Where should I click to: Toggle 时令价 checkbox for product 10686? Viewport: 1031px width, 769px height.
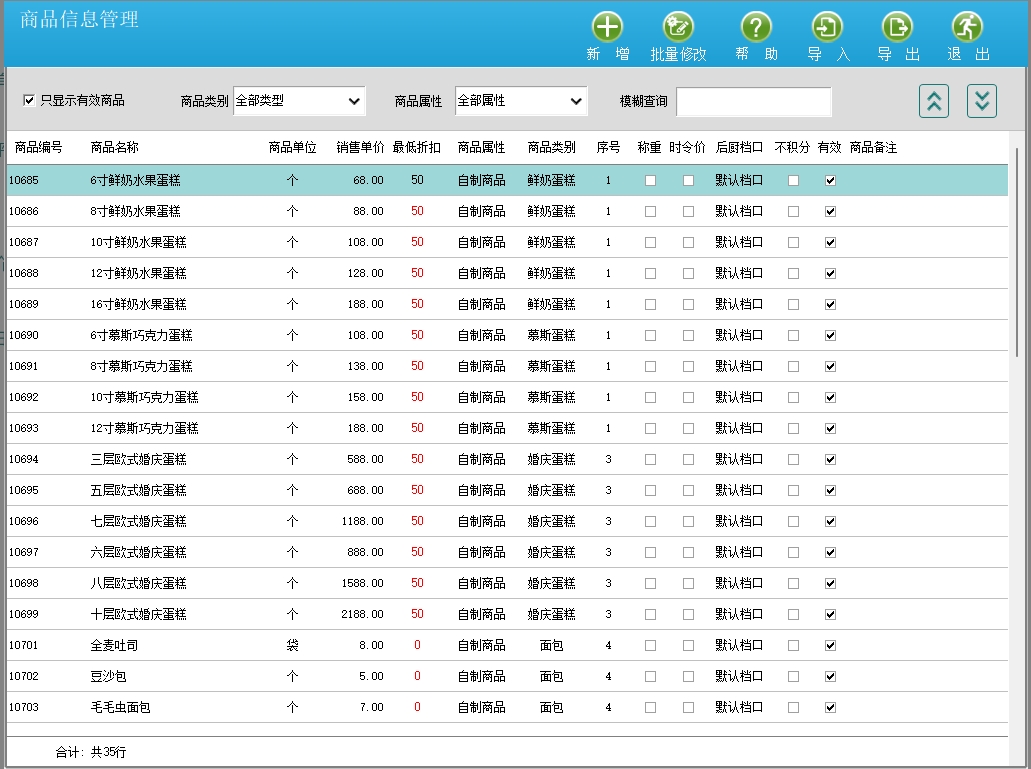point(688,212)
